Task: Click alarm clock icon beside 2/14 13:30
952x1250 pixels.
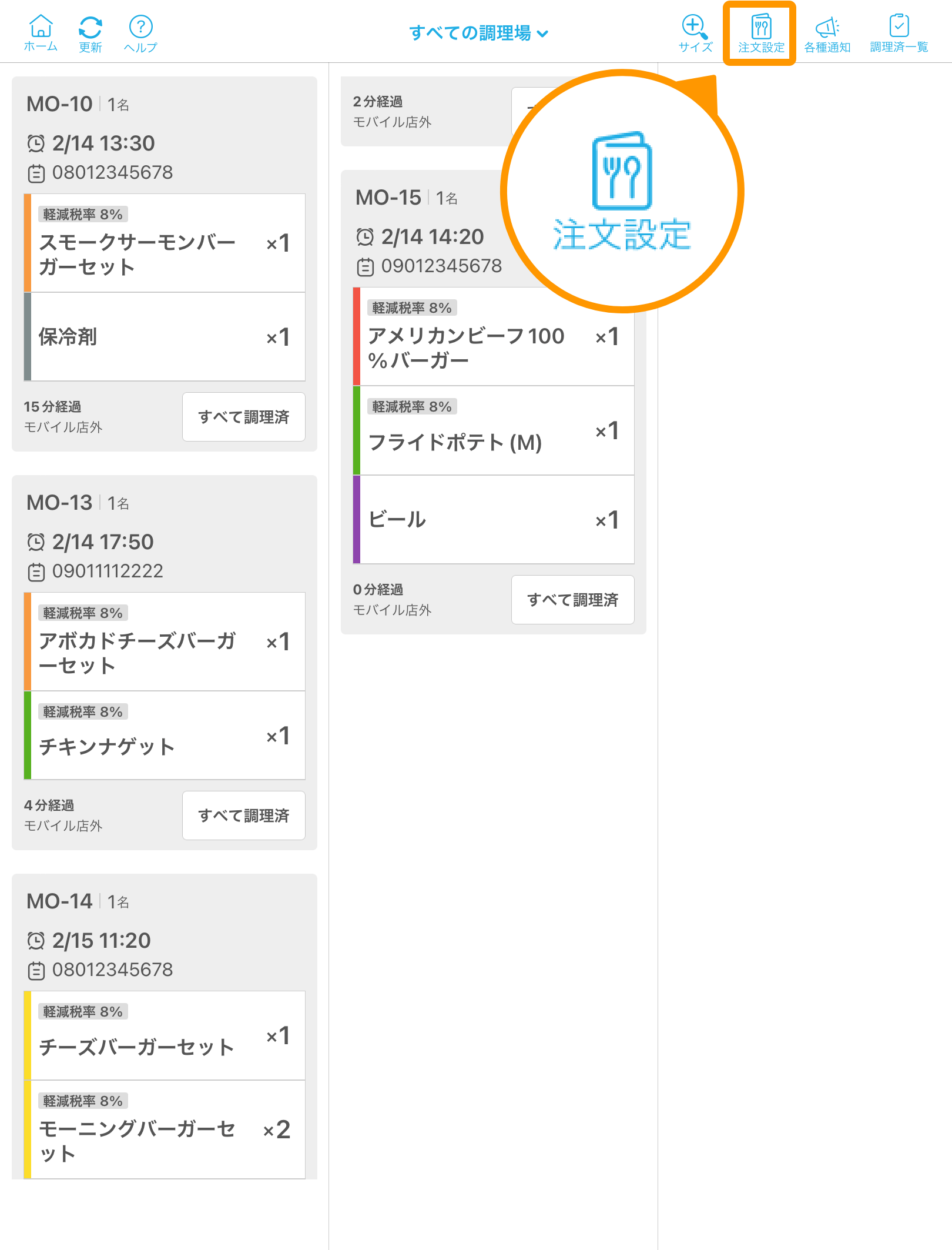Action: [x=36, y=143]
